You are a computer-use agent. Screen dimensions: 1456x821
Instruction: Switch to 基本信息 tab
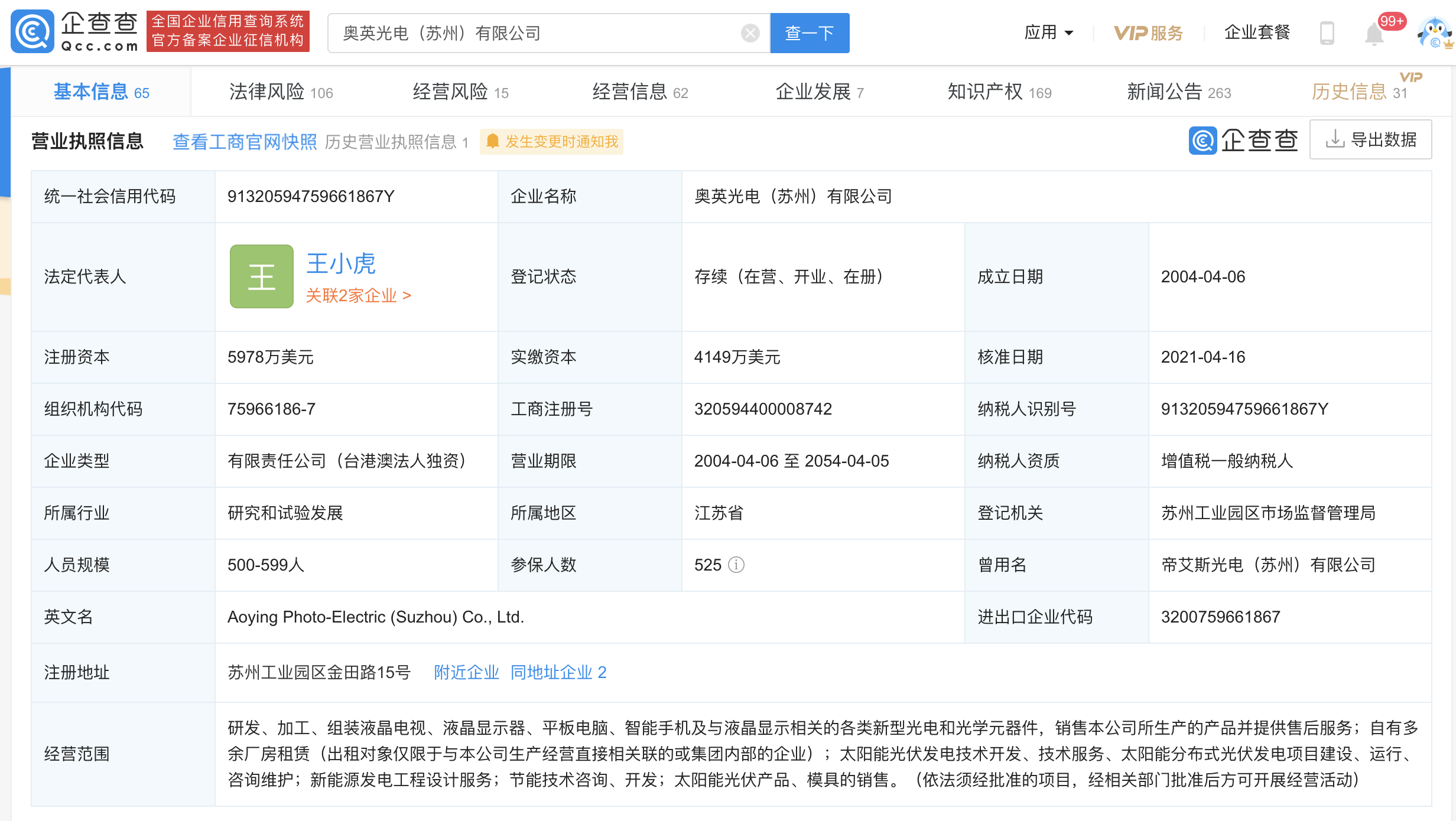tap(102, 92)
